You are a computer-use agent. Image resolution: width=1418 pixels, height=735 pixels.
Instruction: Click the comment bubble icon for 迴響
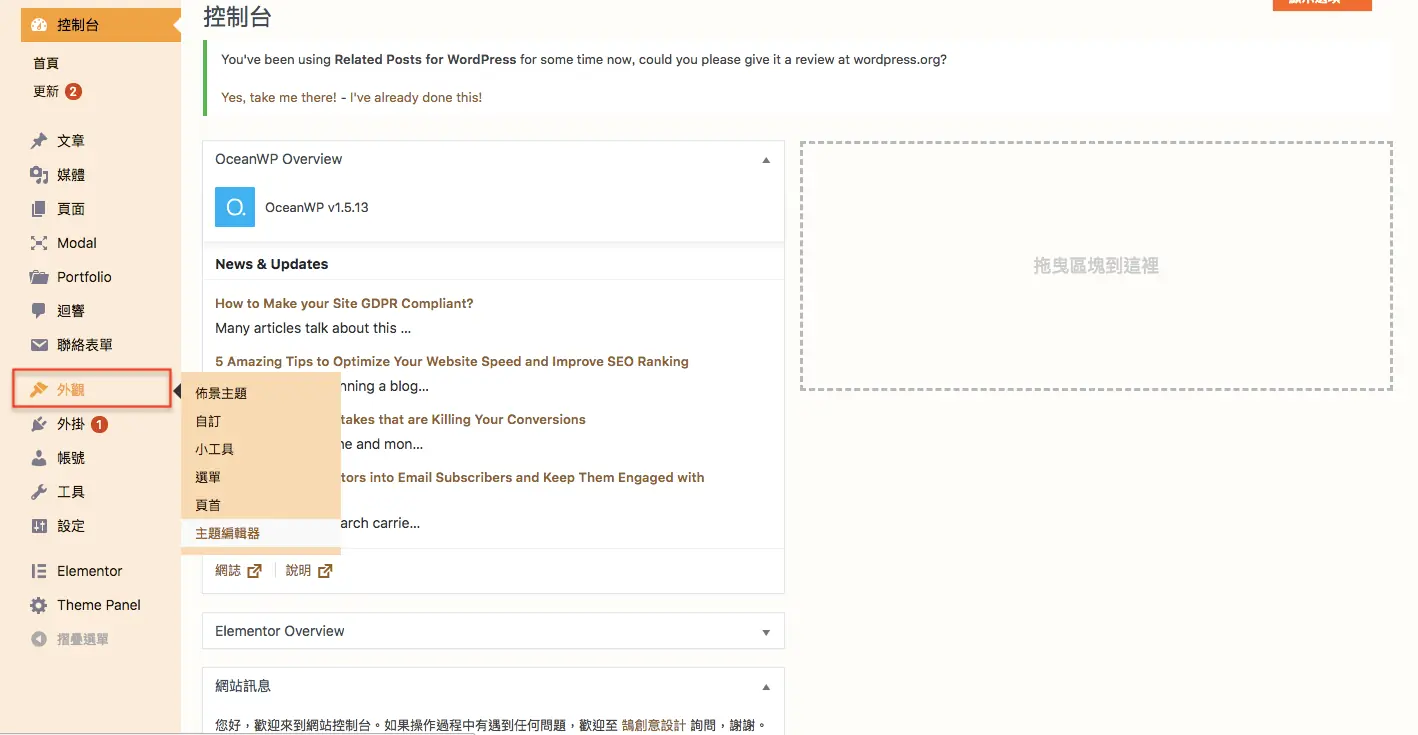point(39,311)
